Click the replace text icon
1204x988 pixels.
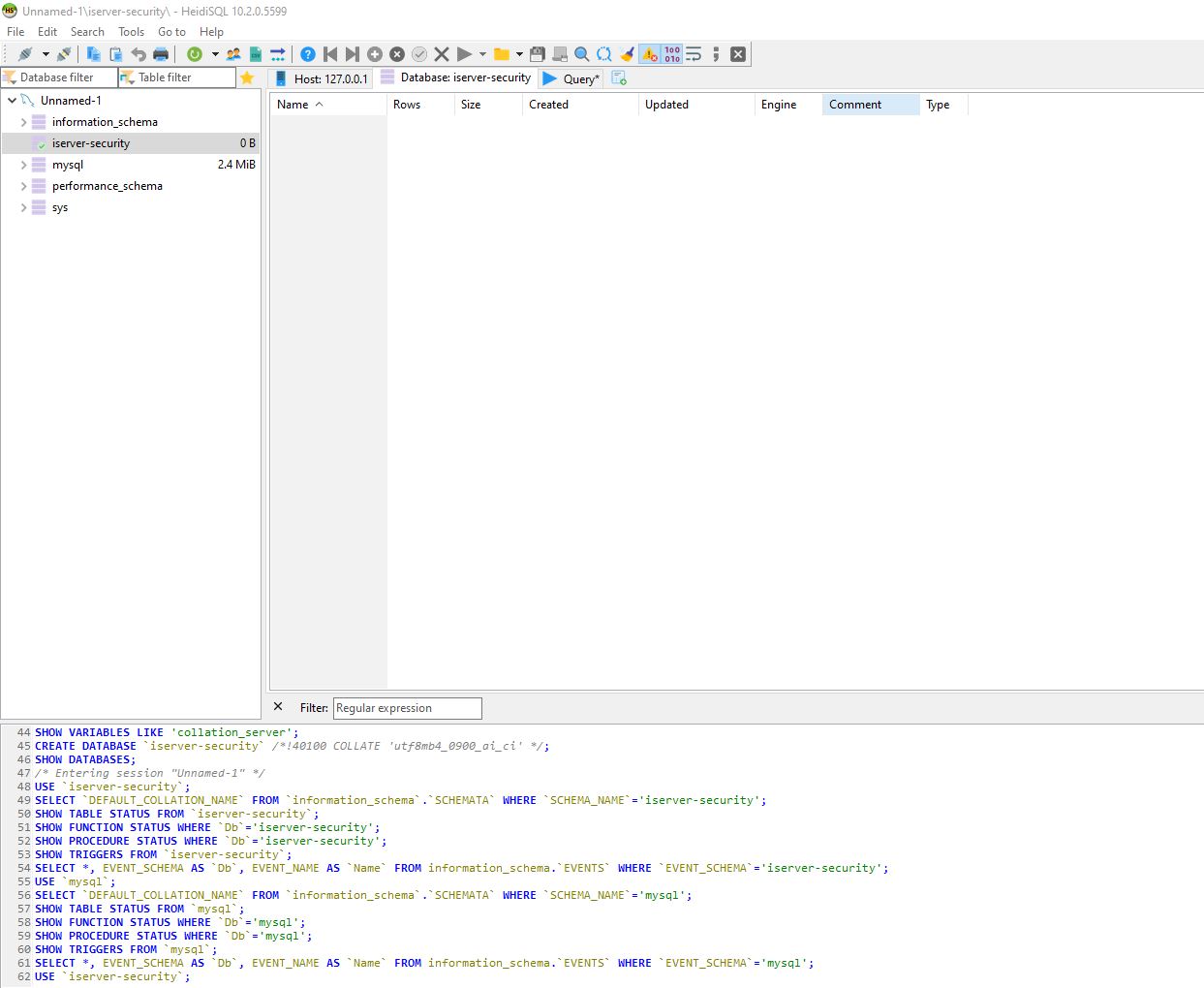point(604,54)
